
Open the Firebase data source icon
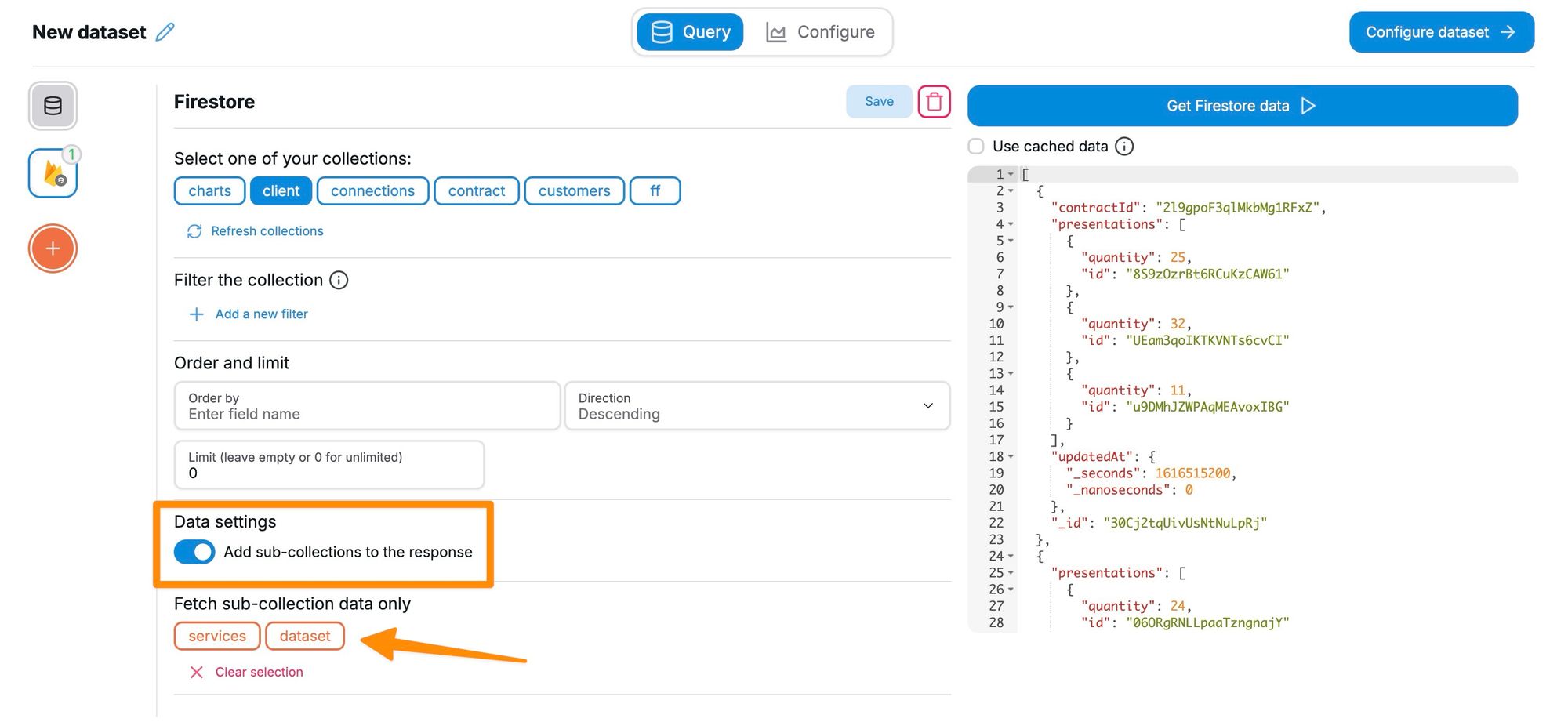tap(53, 173)
